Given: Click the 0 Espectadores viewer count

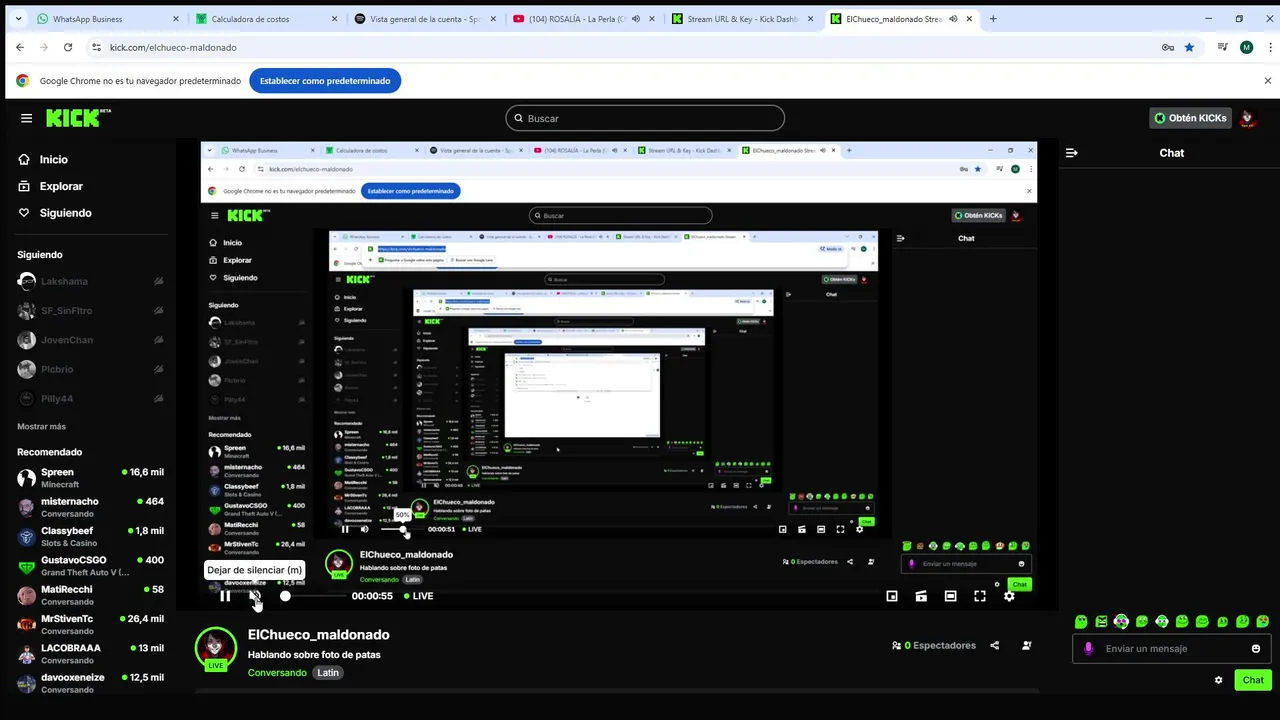Looking at the screenshot, I should click(x=934, y=646).
